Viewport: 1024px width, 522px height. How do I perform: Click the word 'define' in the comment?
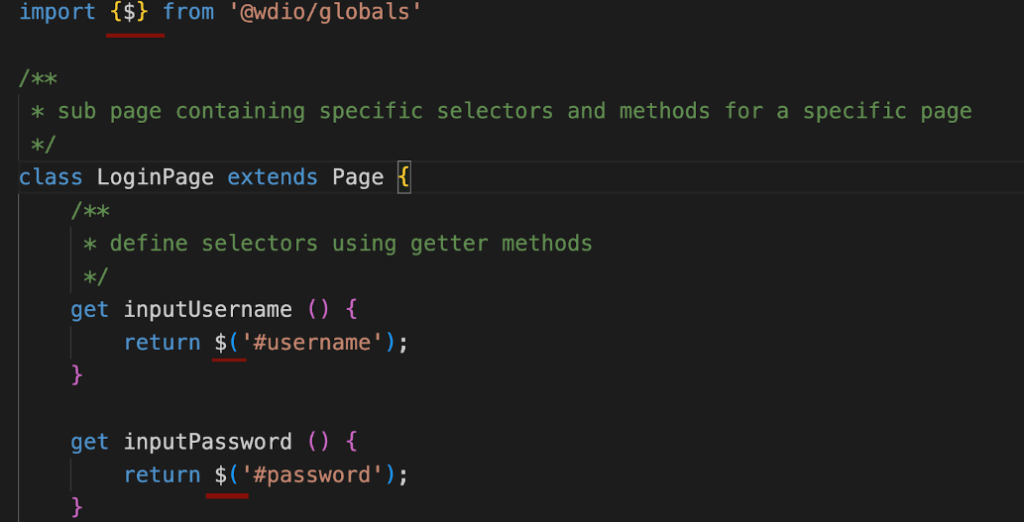click(148, 244)
